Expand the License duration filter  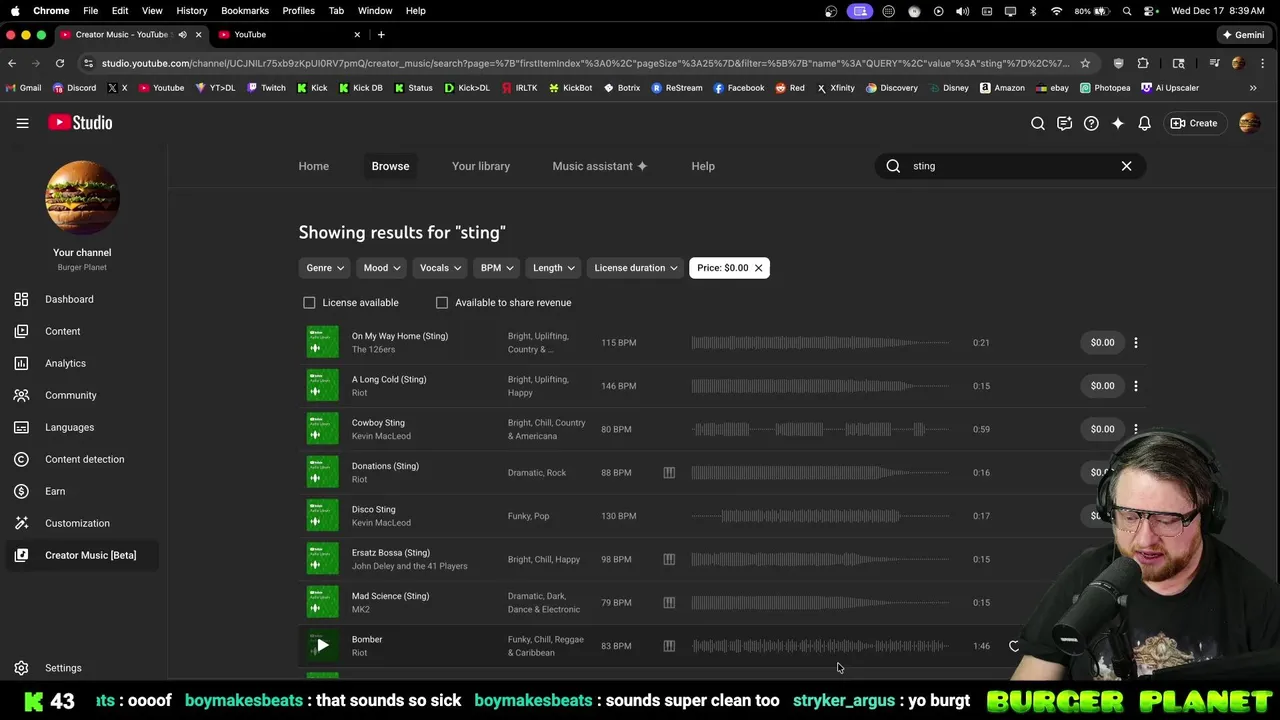tap(636, 268)
